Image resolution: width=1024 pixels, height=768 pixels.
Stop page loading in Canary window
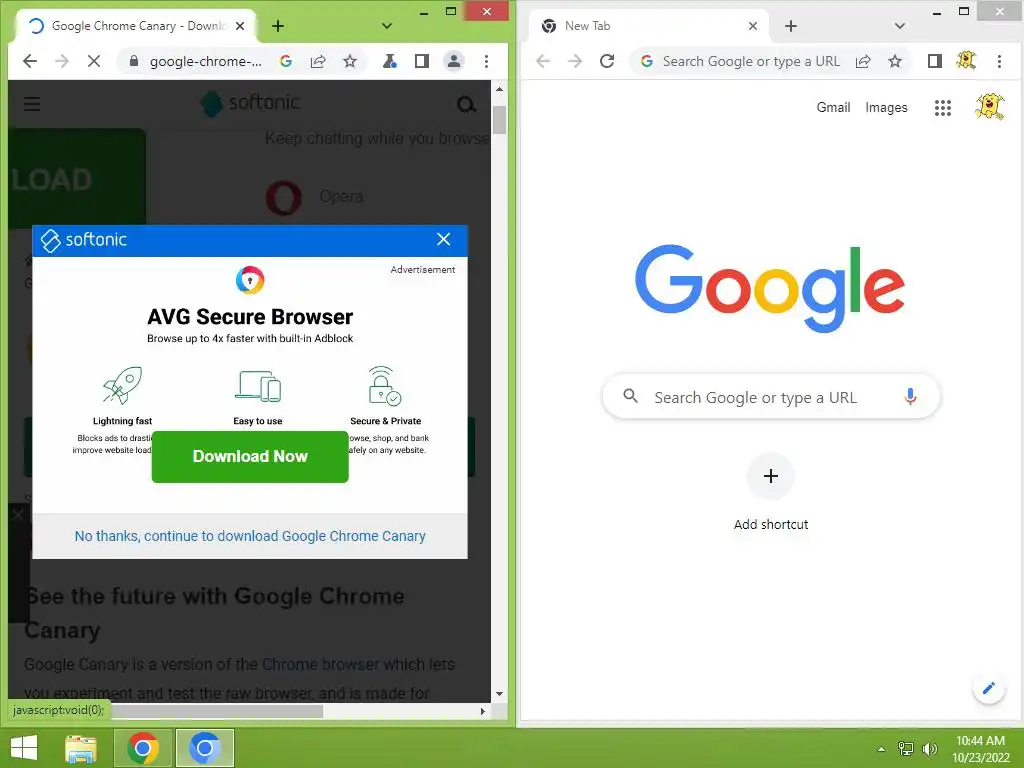tap(94, 61)
